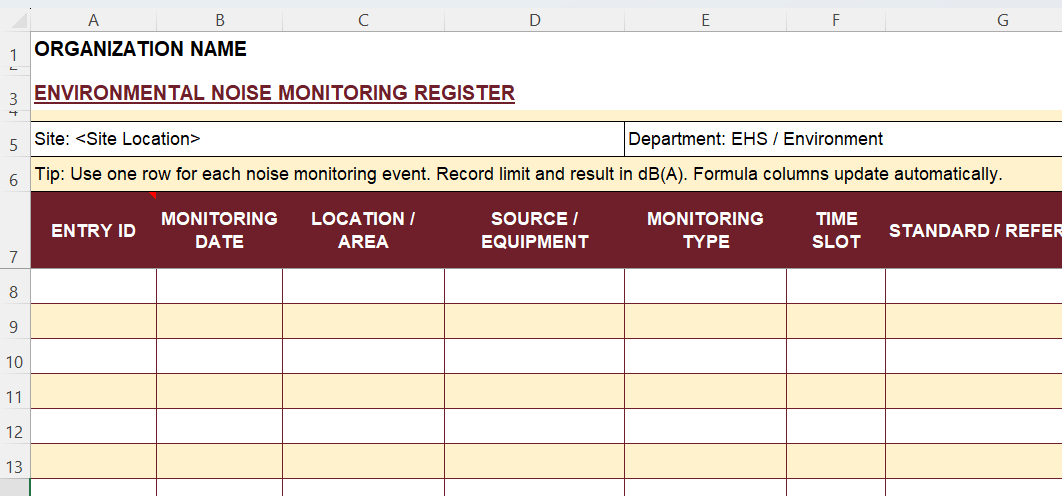Click the TIME SLOT header cell
This screenshot has width=1062, height=496.
(x=835, y=230)
